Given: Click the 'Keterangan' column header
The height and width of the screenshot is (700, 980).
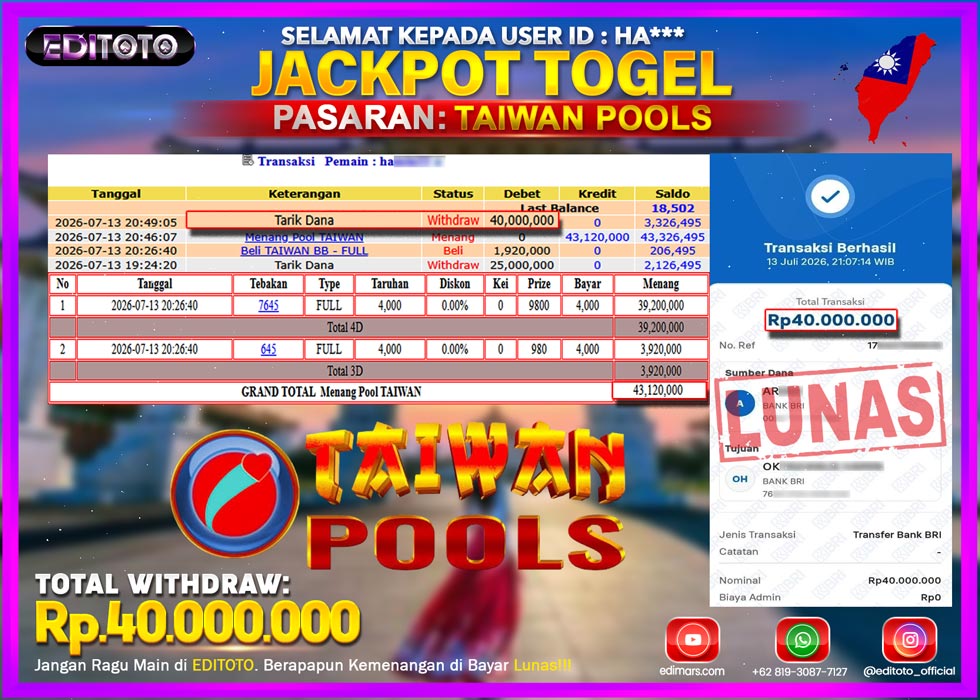Looking at the screenshot, I should (x=304, y=194).
